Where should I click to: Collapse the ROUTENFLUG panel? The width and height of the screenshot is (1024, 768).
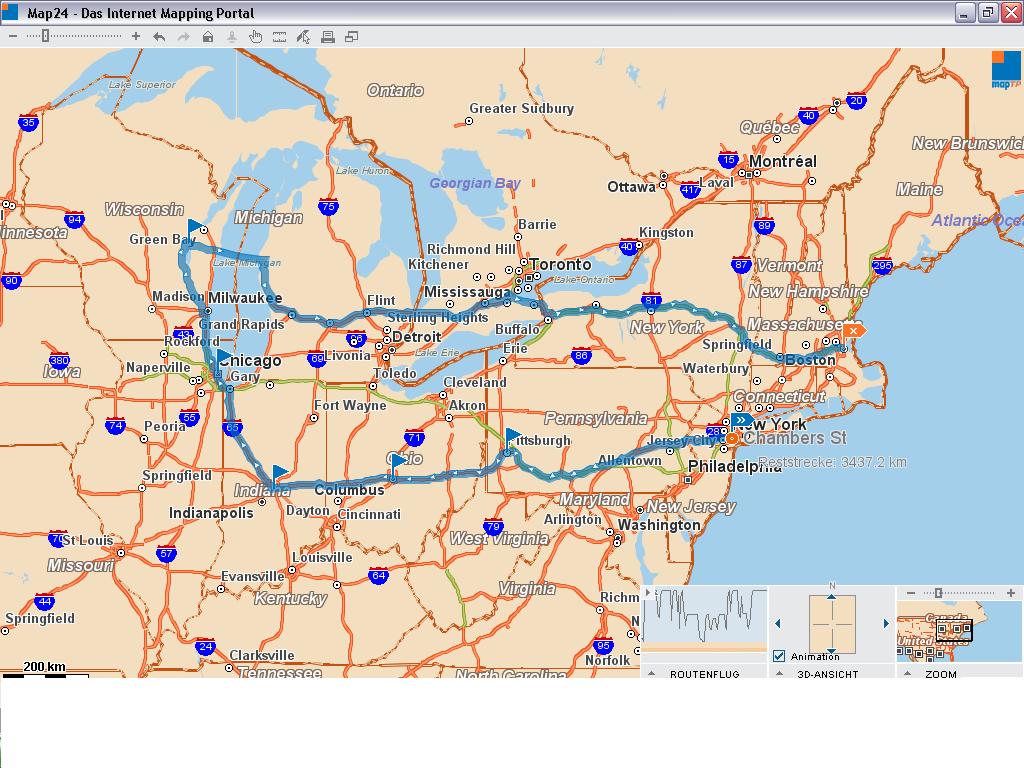(652, 674)
